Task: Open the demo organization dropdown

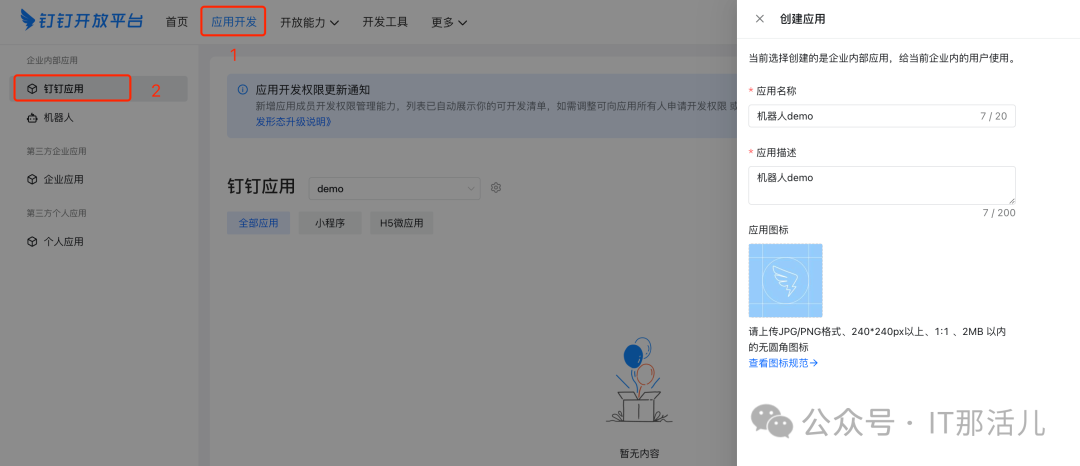Action: point(395,188)
